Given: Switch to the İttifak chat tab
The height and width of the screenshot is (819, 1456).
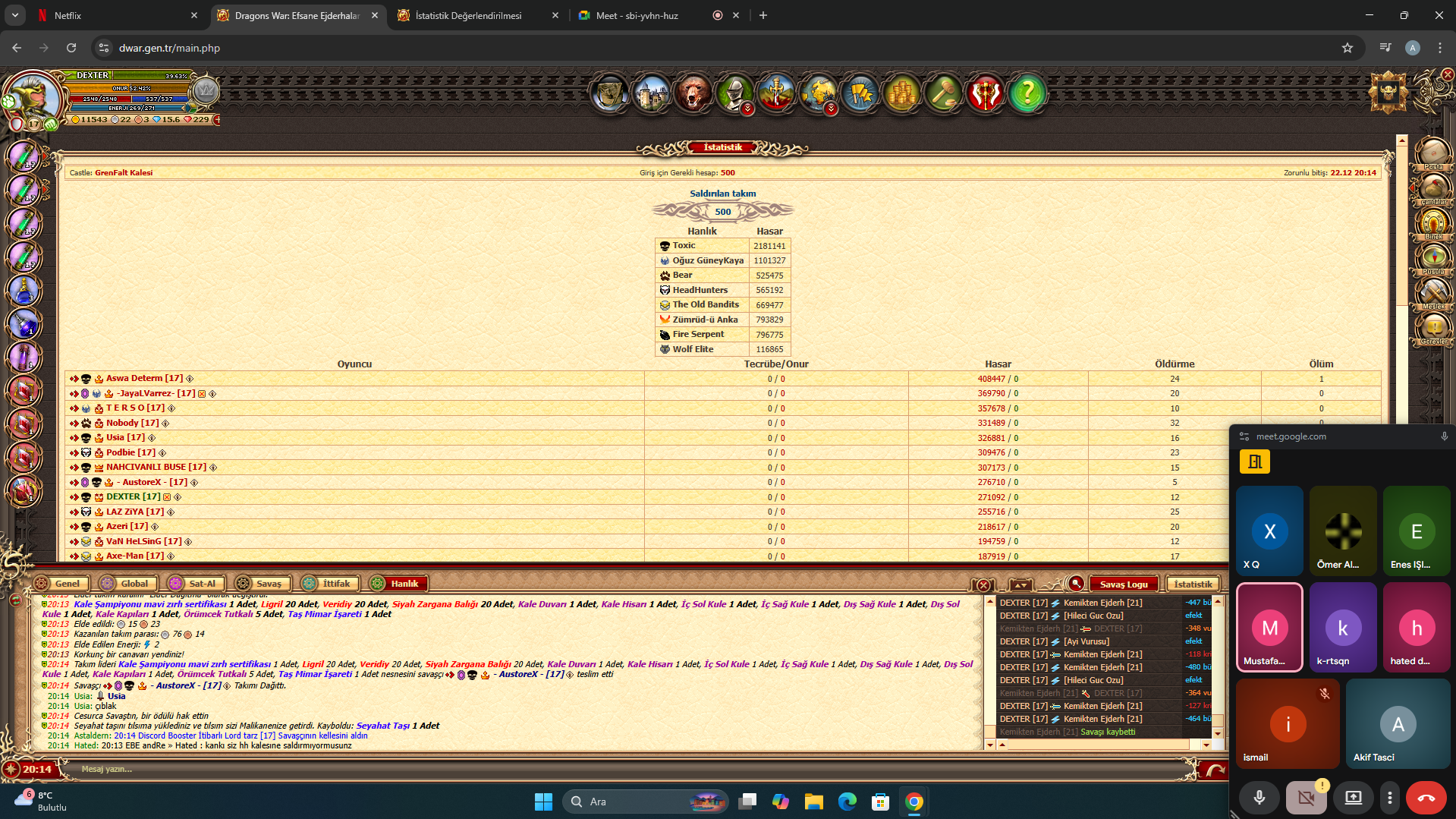Looking at the screenshot, I should coord(329,584).
